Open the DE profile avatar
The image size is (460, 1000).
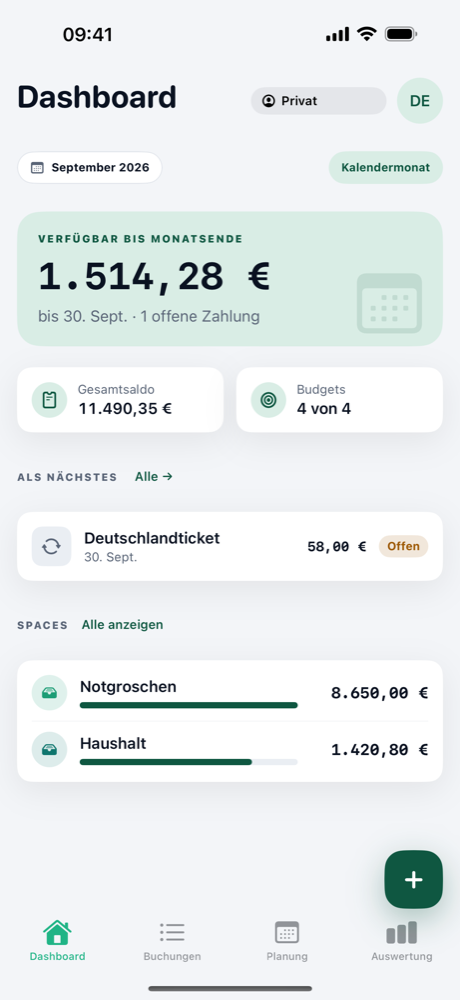pyautogui.click(x=420, y=101)
